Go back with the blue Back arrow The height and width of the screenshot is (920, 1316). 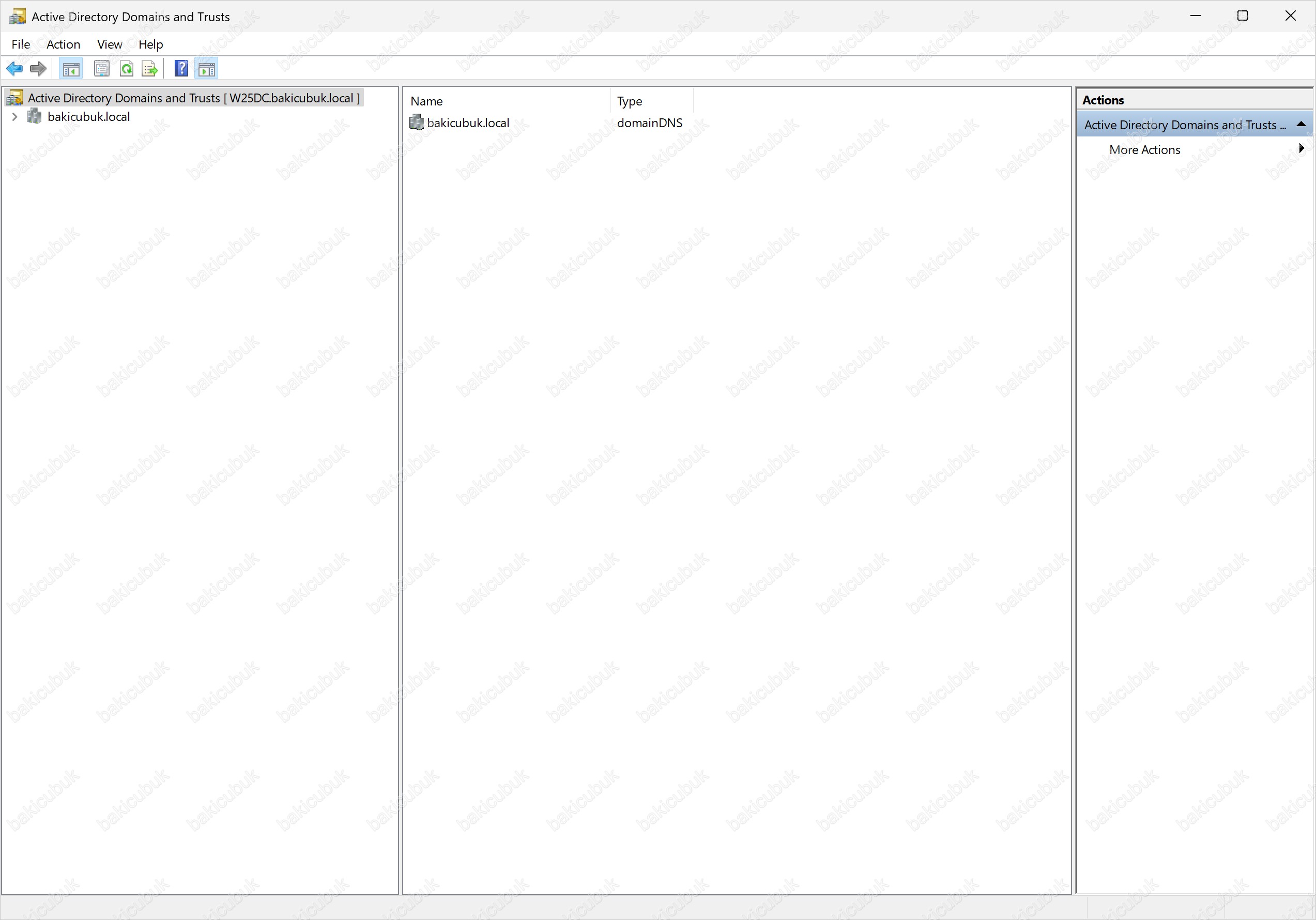(x=14, y=69)
